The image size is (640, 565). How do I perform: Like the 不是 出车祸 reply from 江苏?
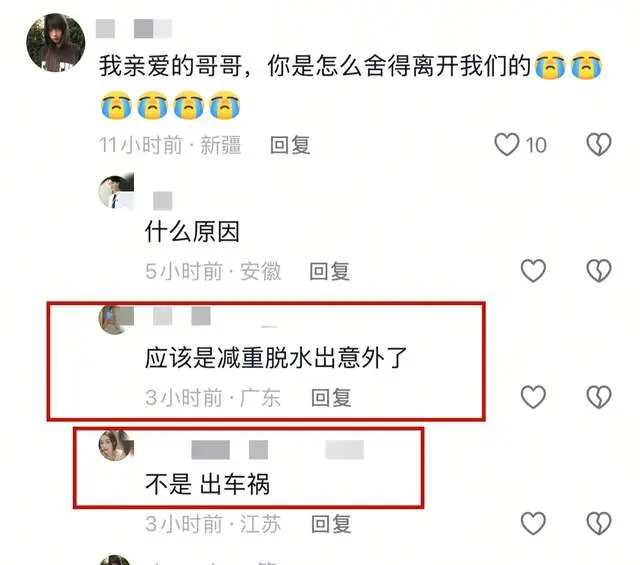pos(533,523)
